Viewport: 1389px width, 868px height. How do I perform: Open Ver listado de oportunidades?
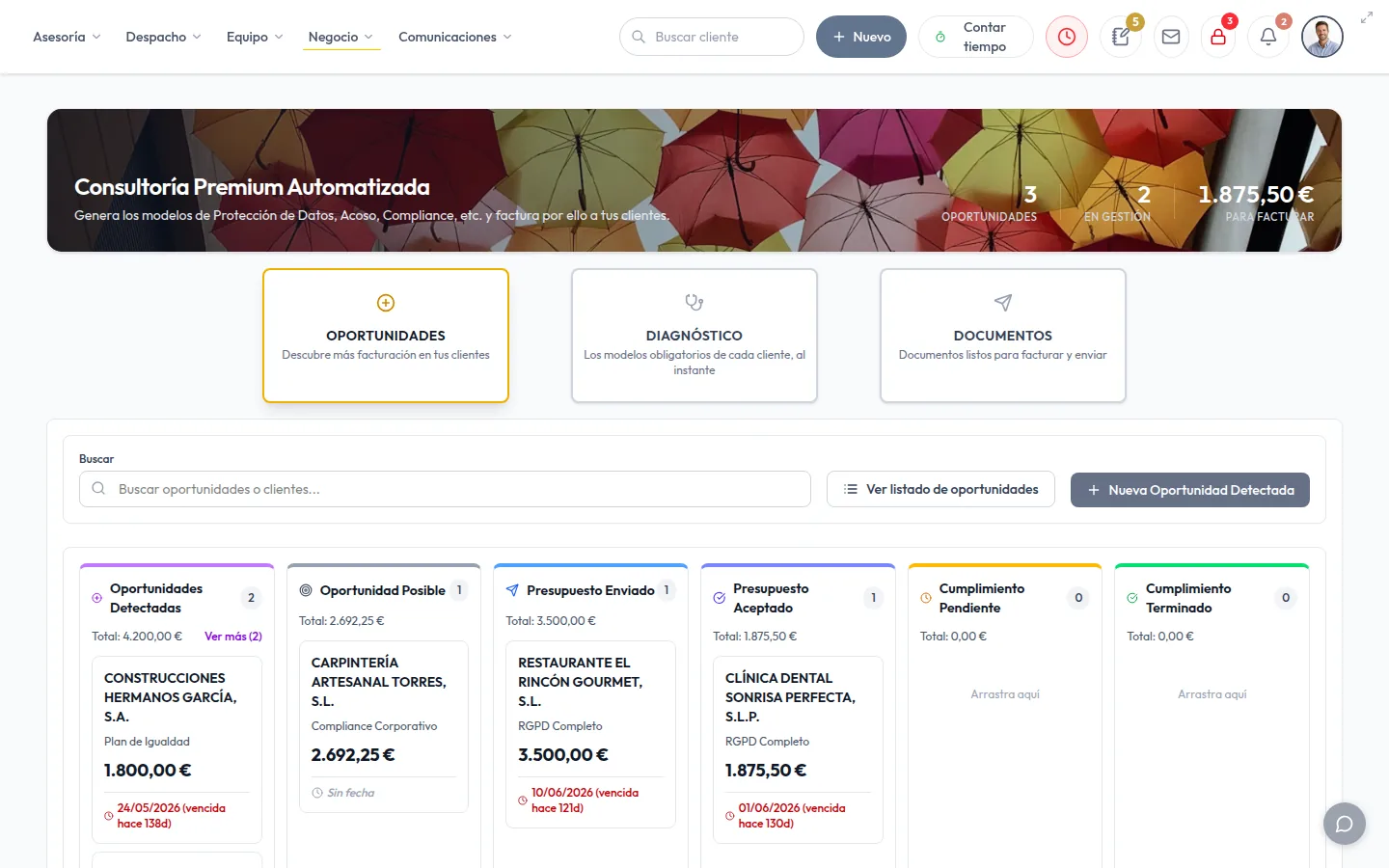click(940, 489)
